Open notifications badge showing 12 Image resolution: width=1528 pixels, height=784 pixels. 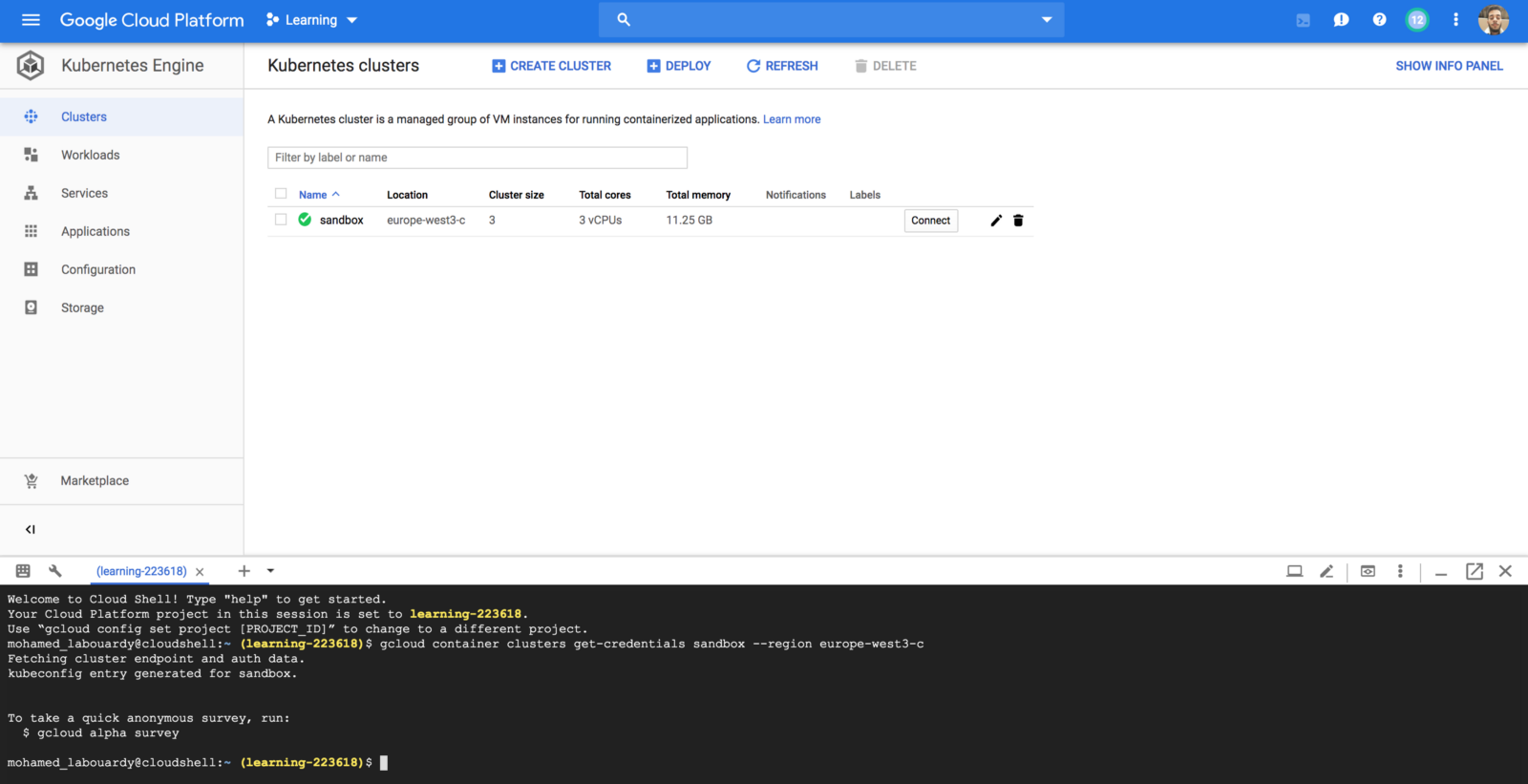1417,19
